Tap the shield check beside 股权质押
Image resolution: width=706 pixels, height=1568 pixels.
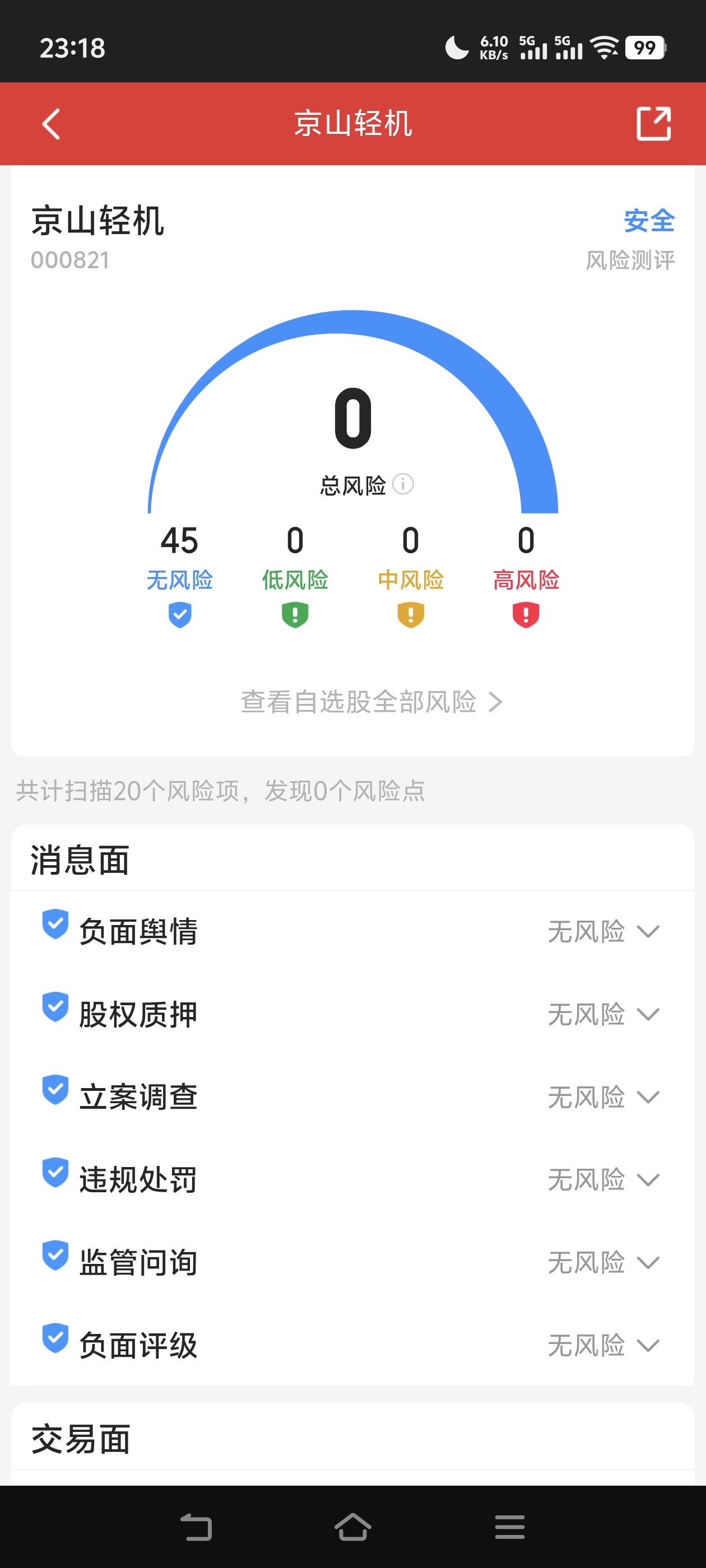point(55,1007)
